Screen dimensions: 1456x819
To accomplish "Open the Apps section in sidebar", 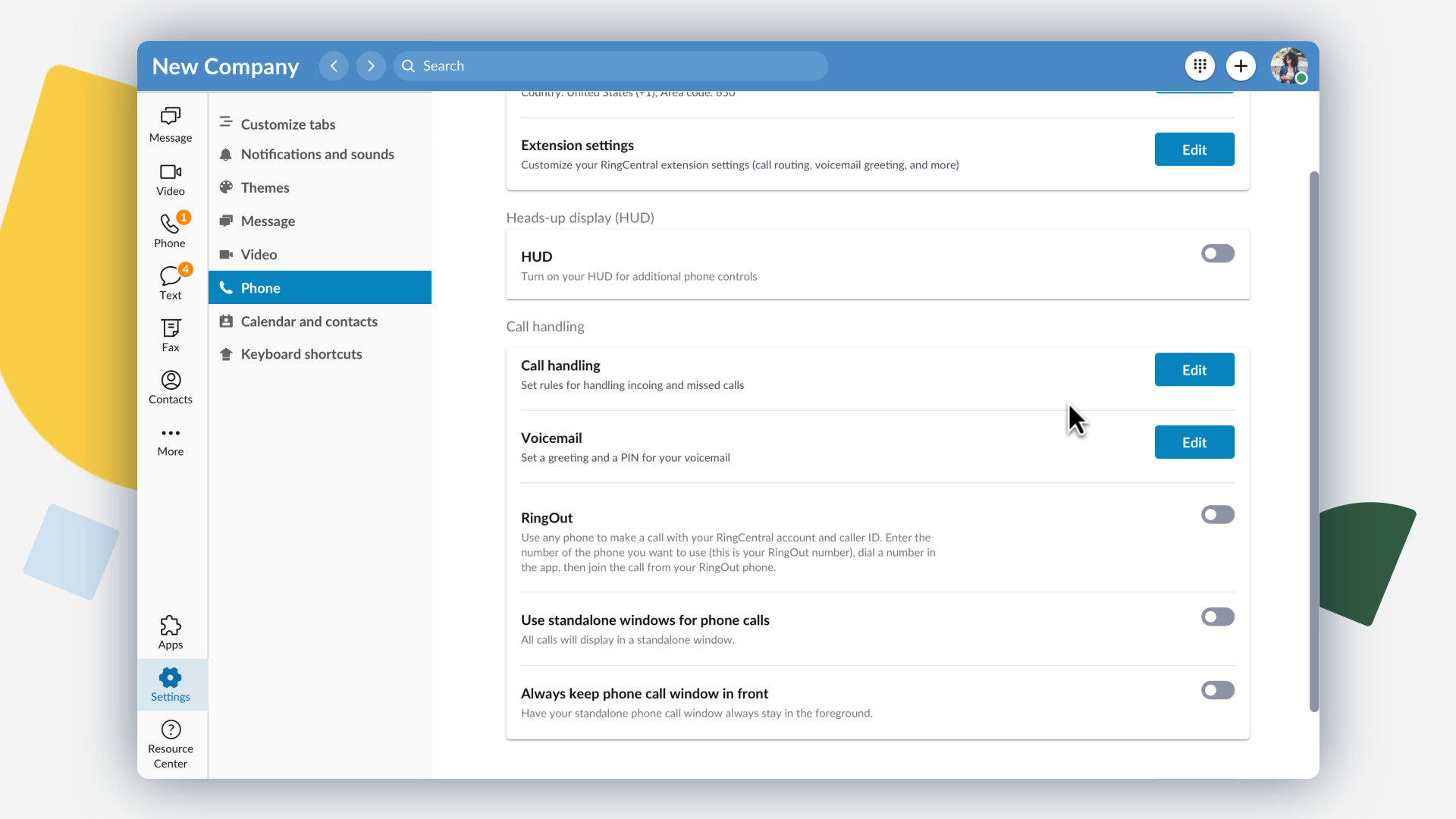I will (x=170, y=630).
